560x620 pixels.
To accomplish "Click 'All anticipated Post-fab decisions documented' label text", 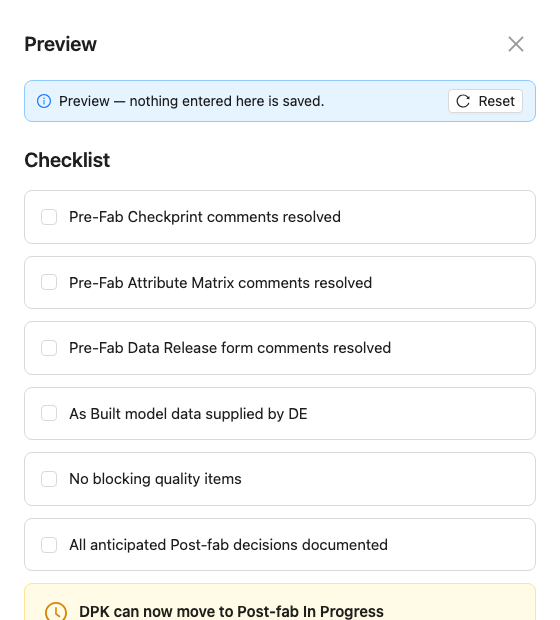I will click(228, 544).
